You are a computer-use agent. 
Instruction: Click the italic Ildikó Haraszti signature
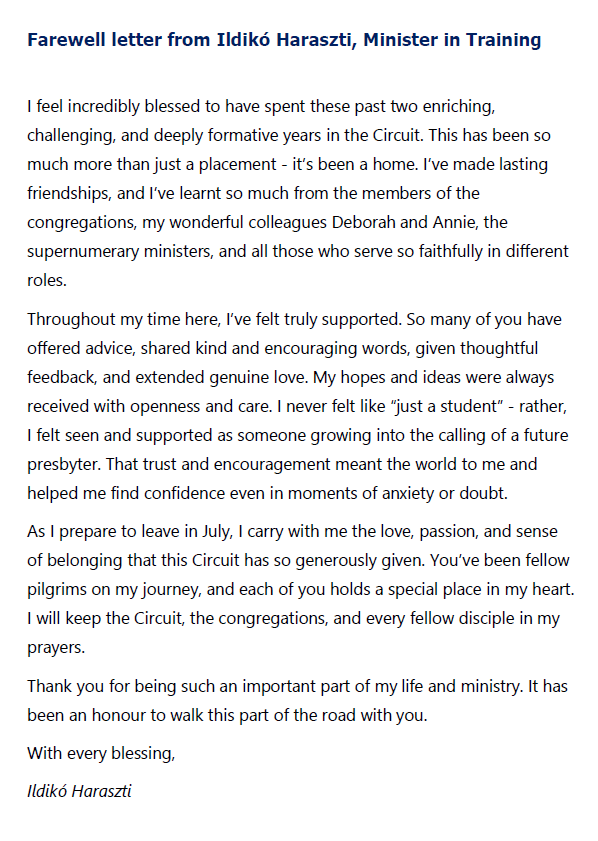79,792
